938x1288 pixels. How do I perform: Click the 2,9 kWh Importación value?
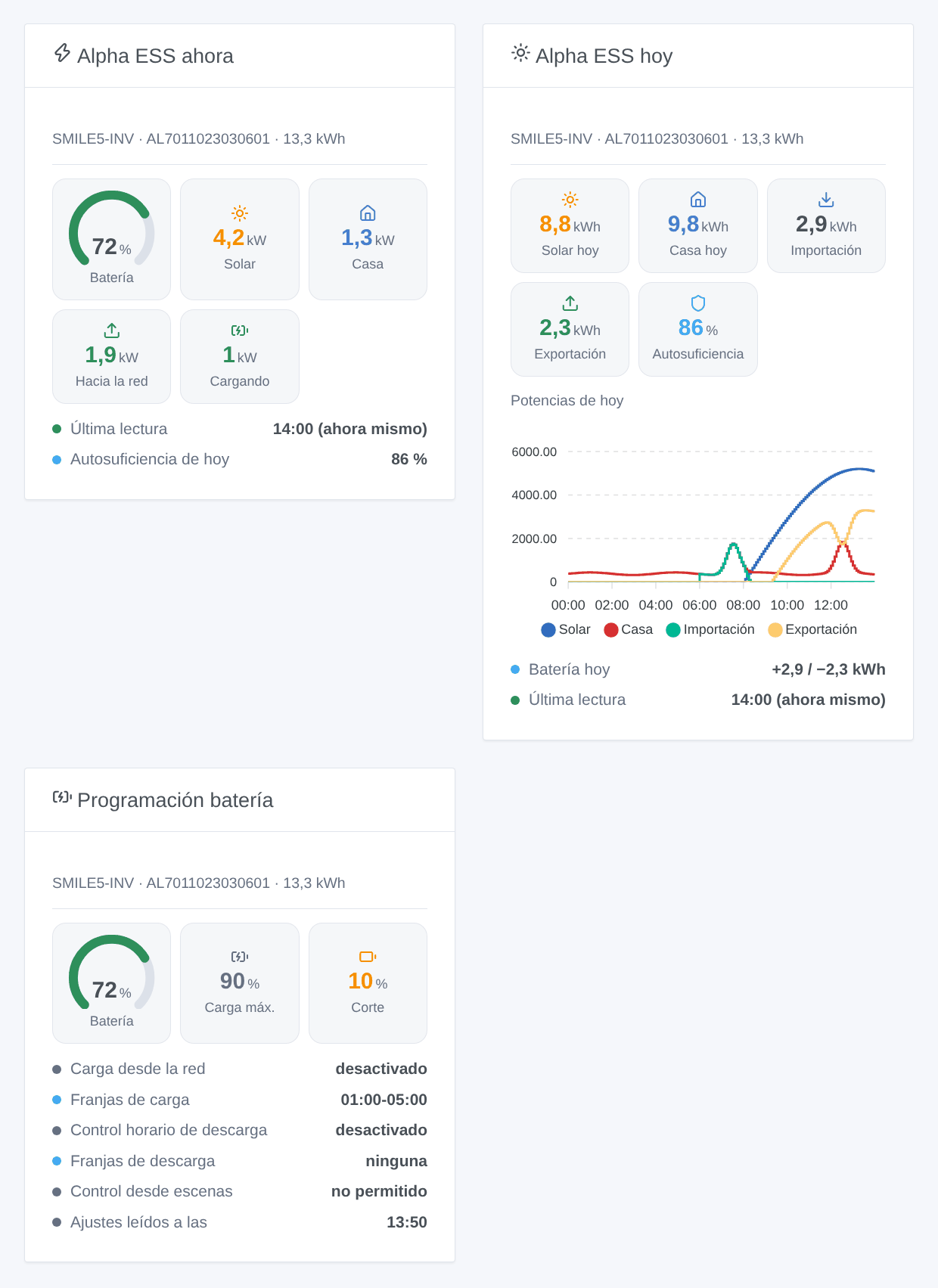[826, 225]
